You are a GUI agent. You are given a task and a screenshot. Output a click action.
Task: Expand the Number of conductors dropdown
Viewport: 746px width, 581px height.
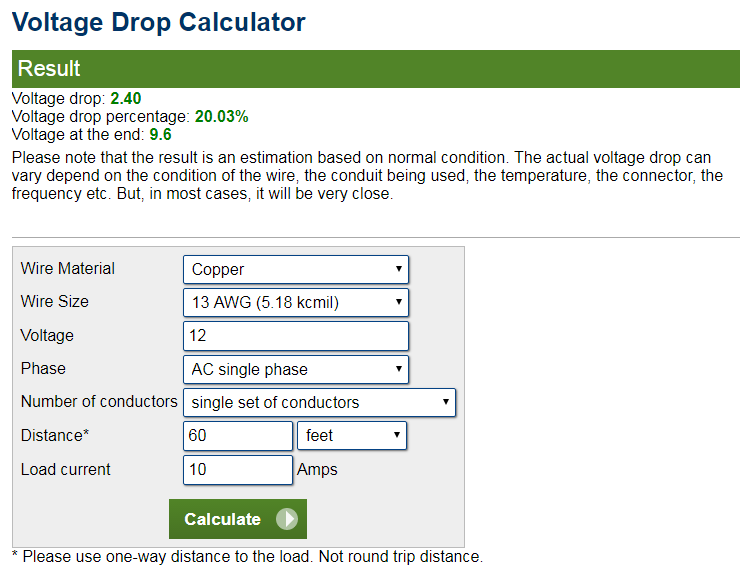click(318, 402)
